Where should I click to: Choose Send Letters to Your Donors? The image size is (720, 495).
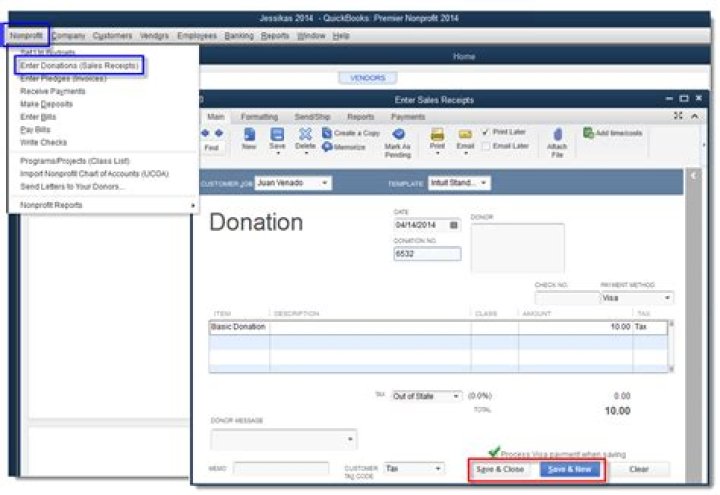[x=72, y=186]
